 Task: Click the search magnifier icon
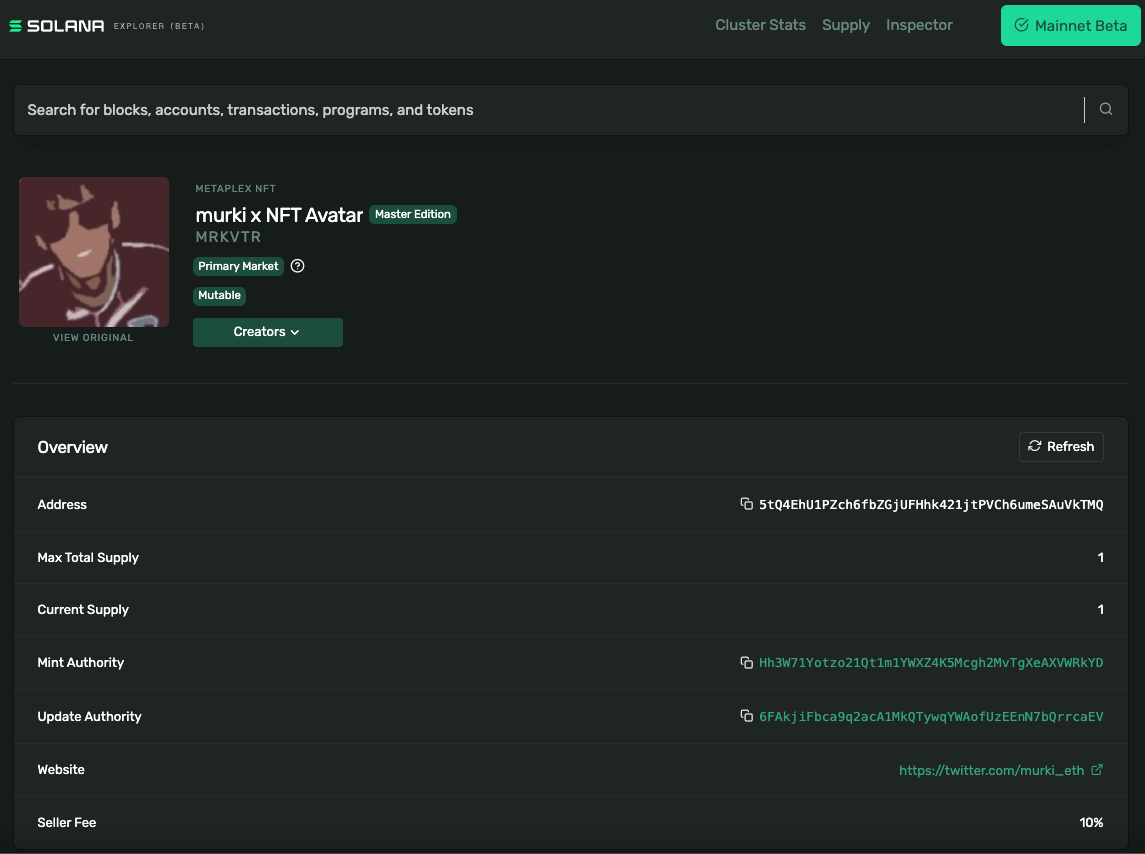[x=1105, y=110]
